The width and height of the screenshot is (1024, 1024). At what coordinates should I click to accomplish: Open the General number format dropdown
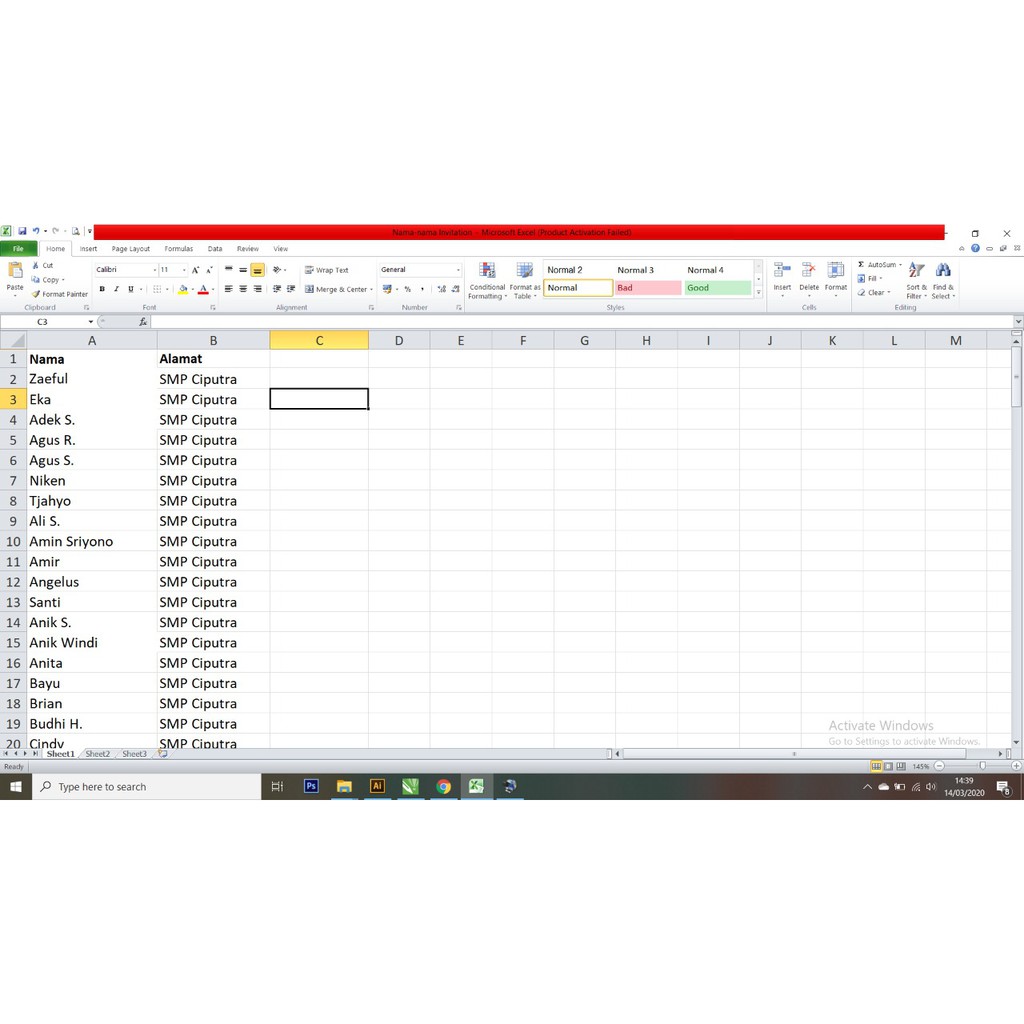458,270
